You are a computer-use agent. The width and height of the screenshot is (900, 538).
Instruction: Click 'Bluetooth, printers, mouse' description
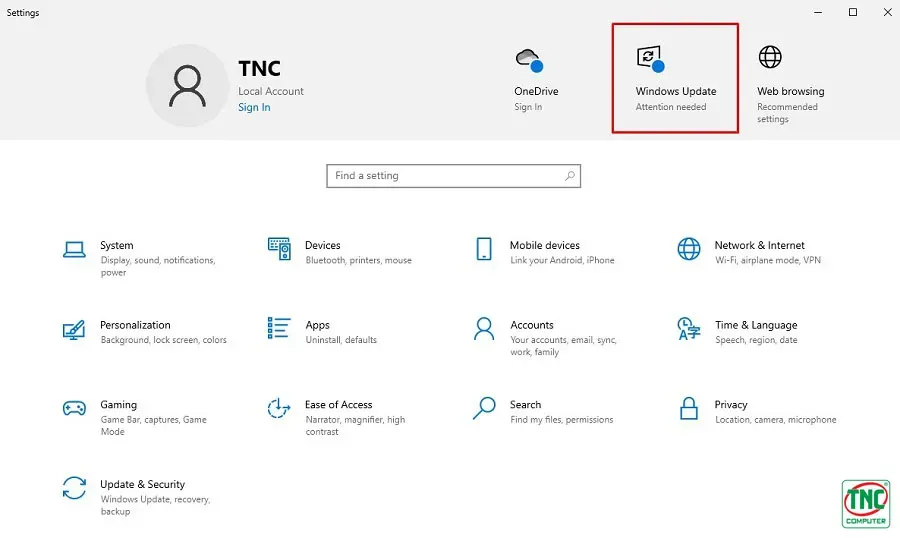point(359,260)
